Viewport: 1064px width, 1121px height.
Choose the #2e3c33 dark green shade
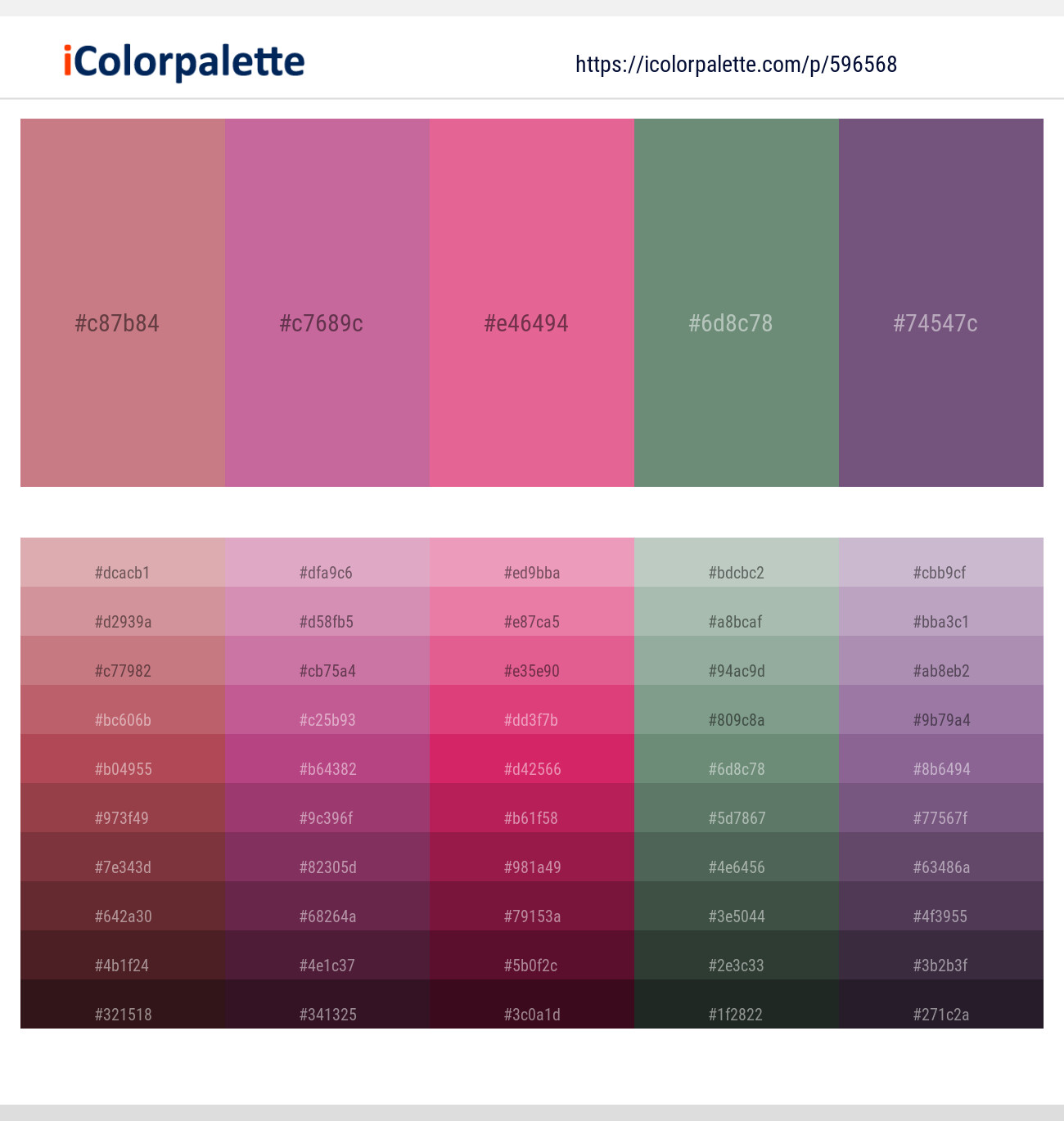pos(737,956)
